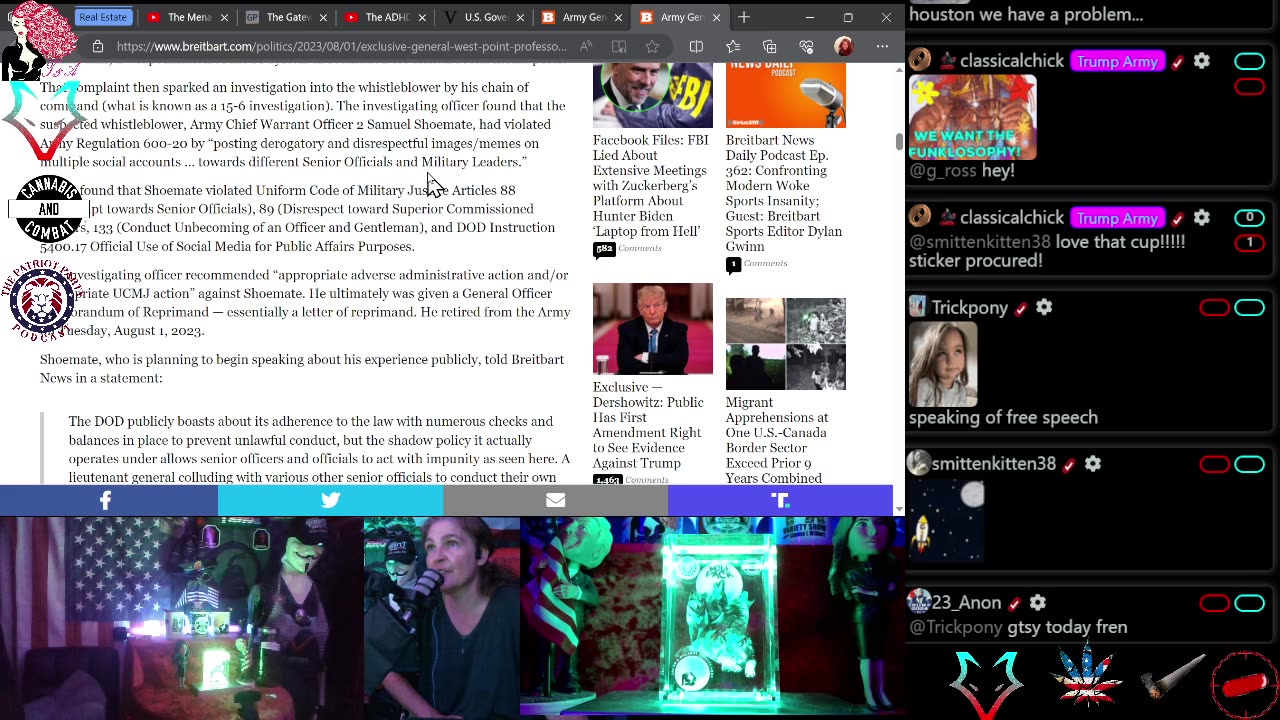
Task: Share the article by email
Action: click(555, 500)
